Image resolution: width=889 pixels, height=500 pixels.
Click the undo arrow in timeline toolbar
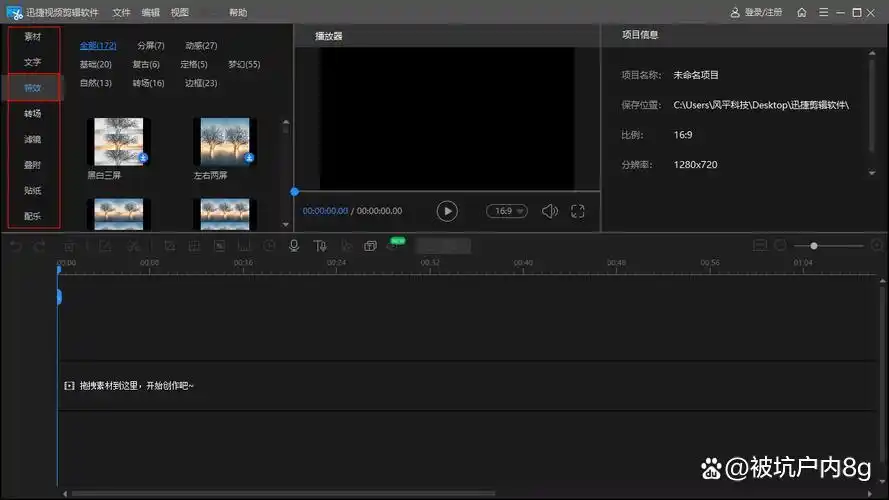15,246
